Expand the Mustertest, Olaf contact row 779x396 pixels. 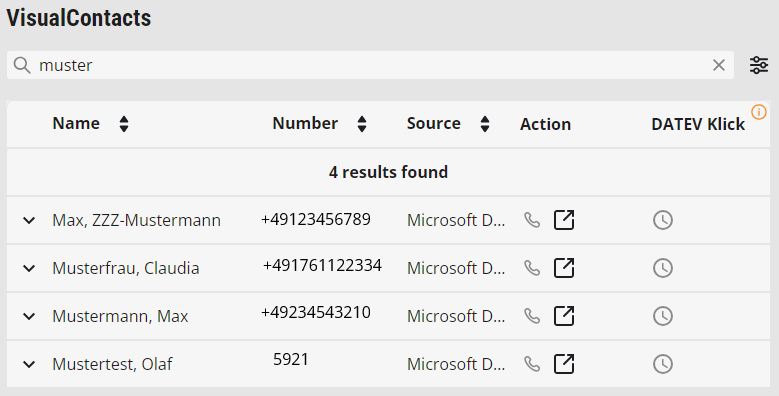pyautogui.click(x=29, y=364)
